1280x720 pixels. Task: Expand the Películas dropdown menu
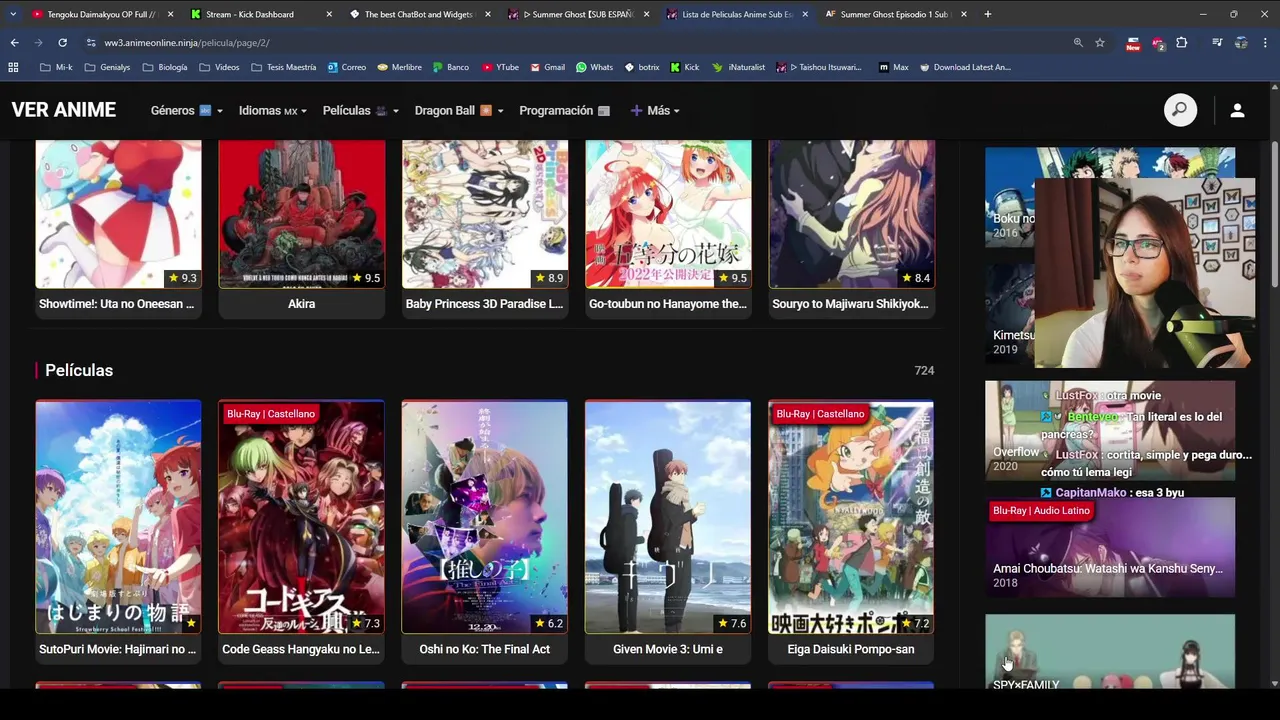point(361,110)
